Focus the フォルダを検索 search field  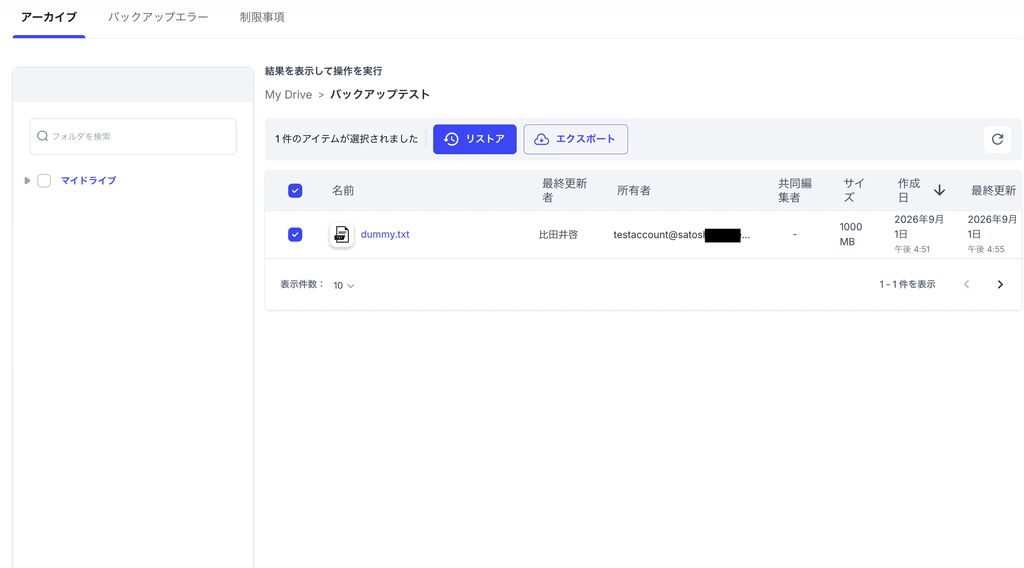pyautogui.click(x=133, y=136)
